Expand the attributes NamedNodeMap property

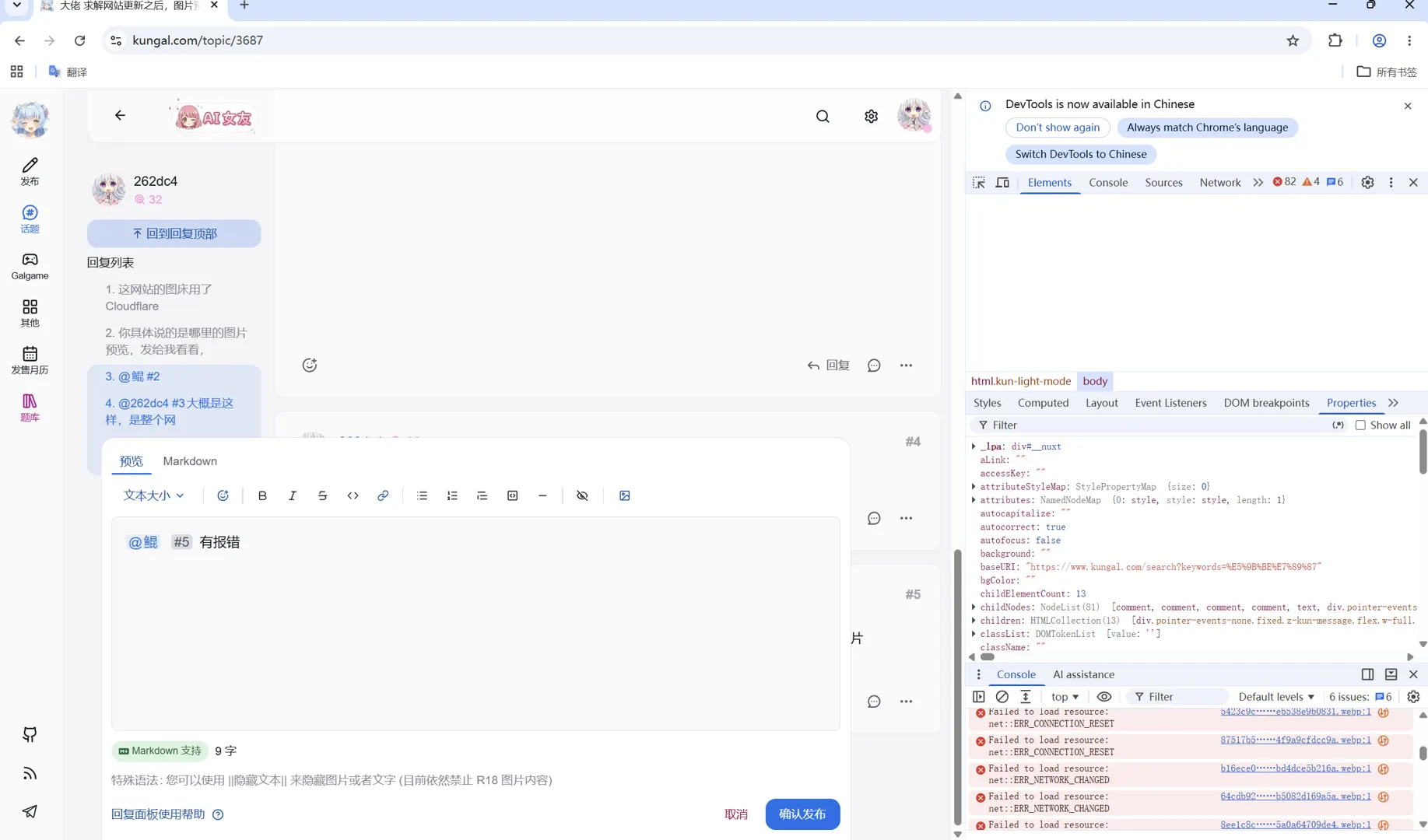click(974, 500)
